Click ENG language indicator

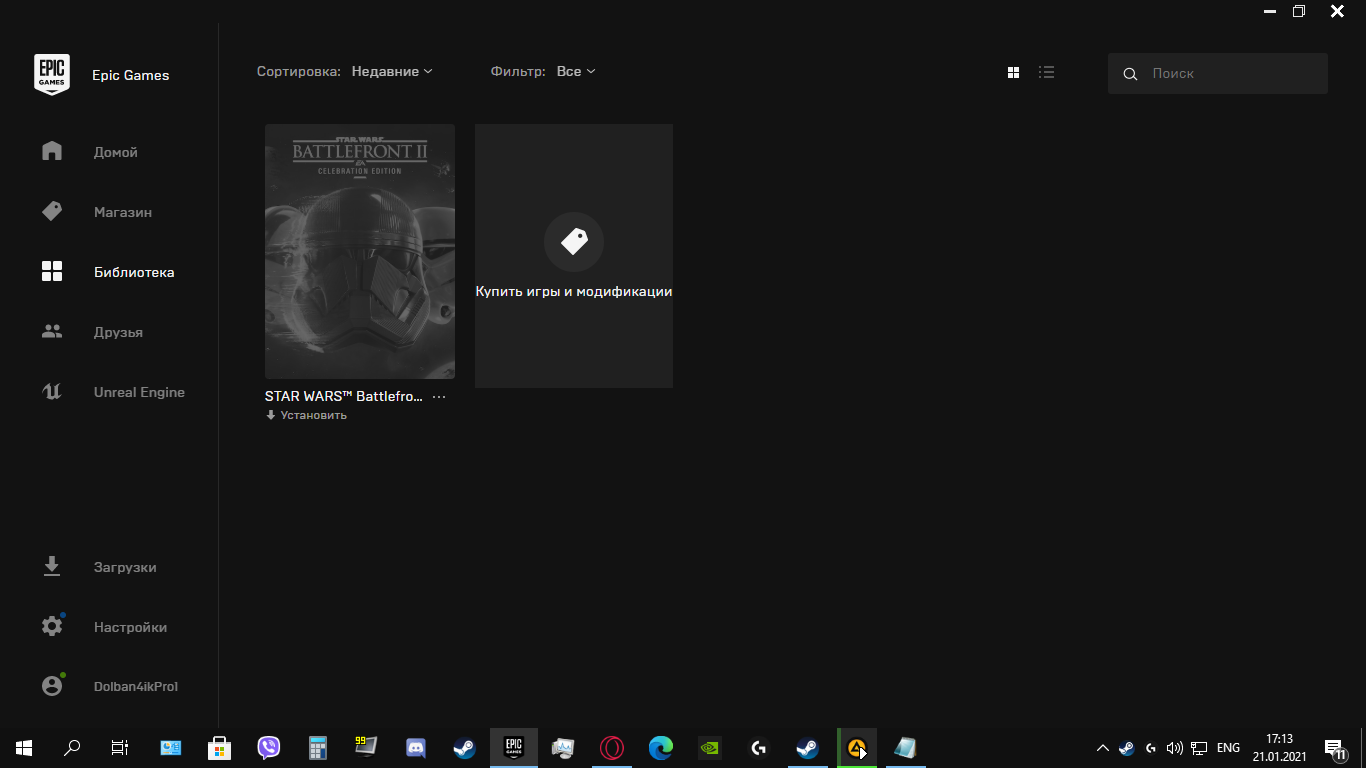1228,747
